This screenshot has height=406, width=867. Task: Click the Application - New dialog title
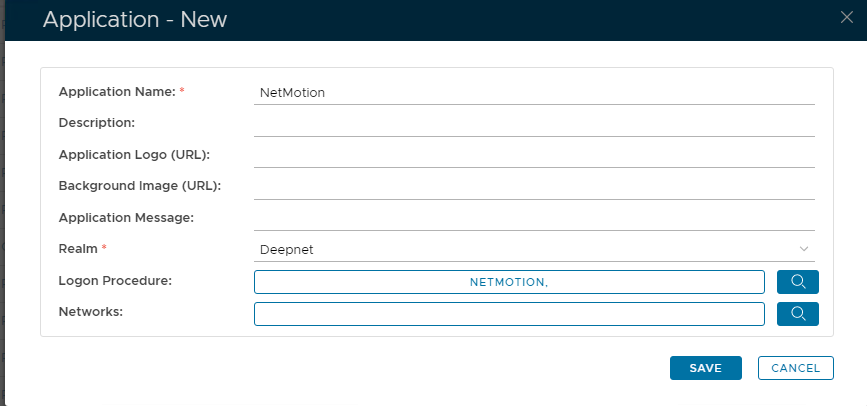click(x=135, y=20)
